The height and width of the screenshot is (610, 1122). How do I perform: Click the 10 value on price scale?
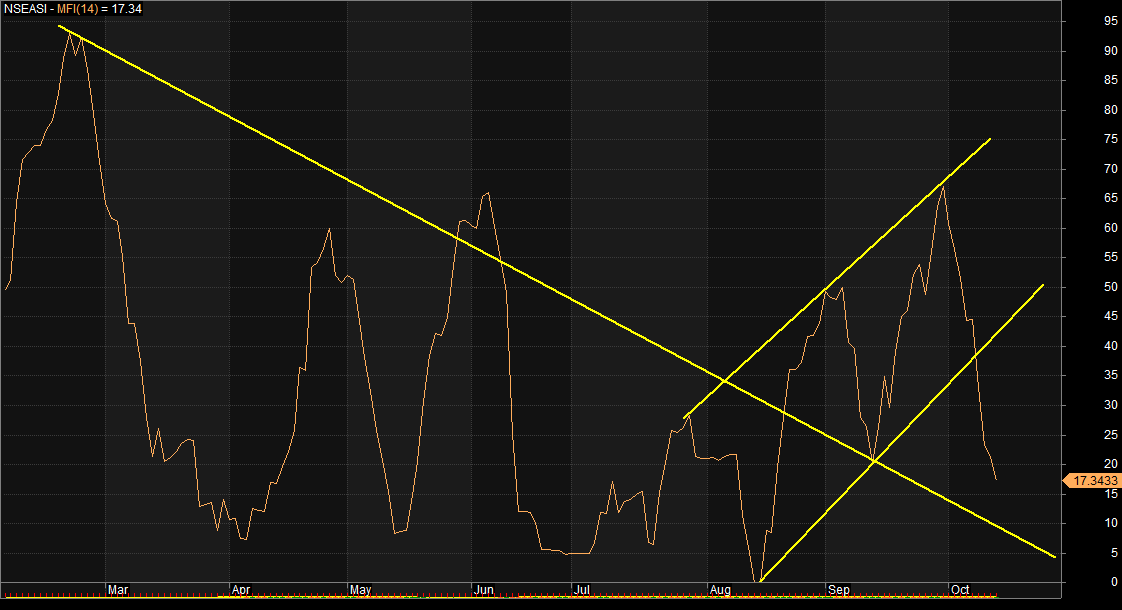tap(1111, 523)
